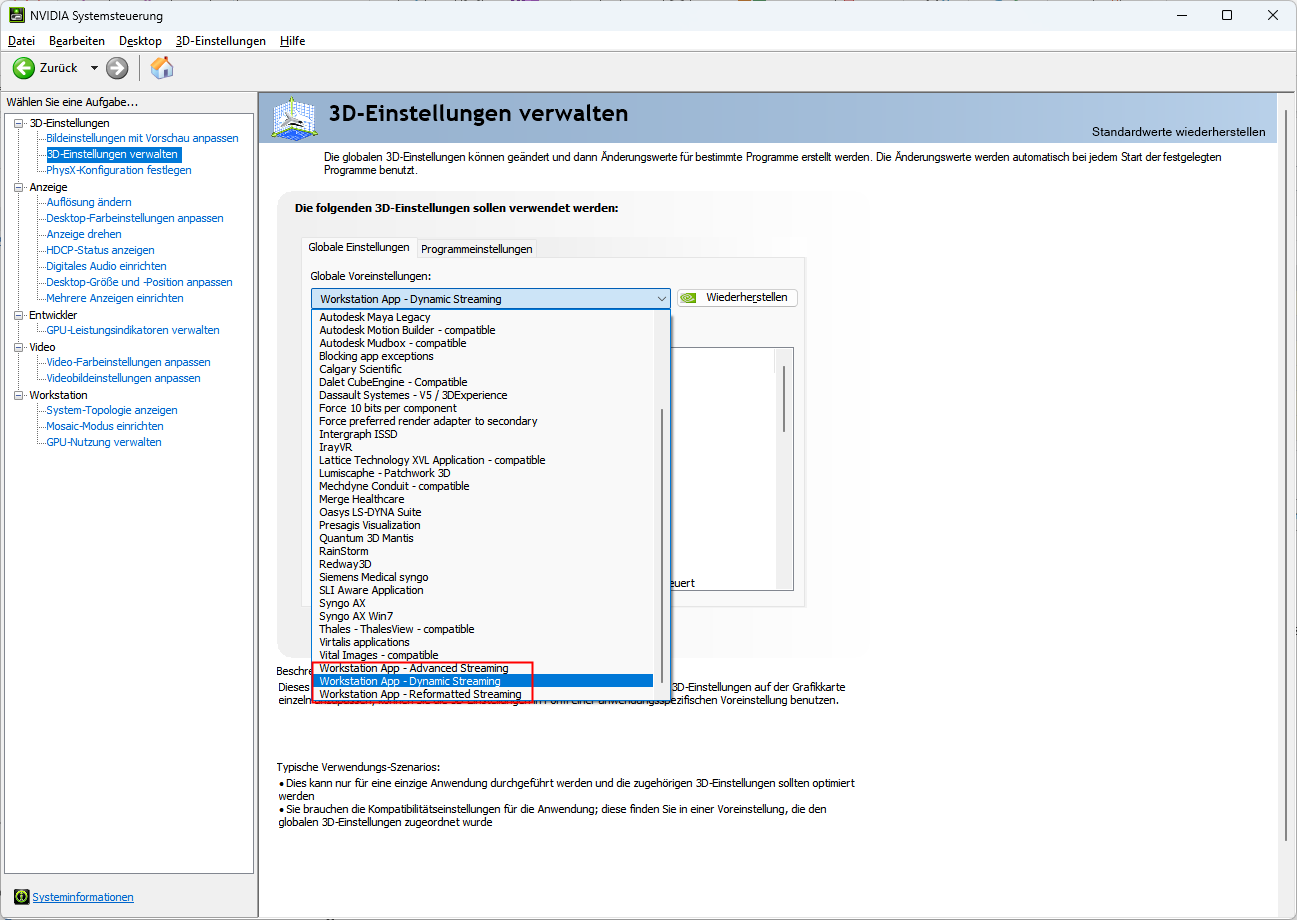The width and height of the screenshot is (1297, 920).
Task: Open Video-Farbeinstellungen anpassen
Action: pyautogui.click(x=128, y=362)
